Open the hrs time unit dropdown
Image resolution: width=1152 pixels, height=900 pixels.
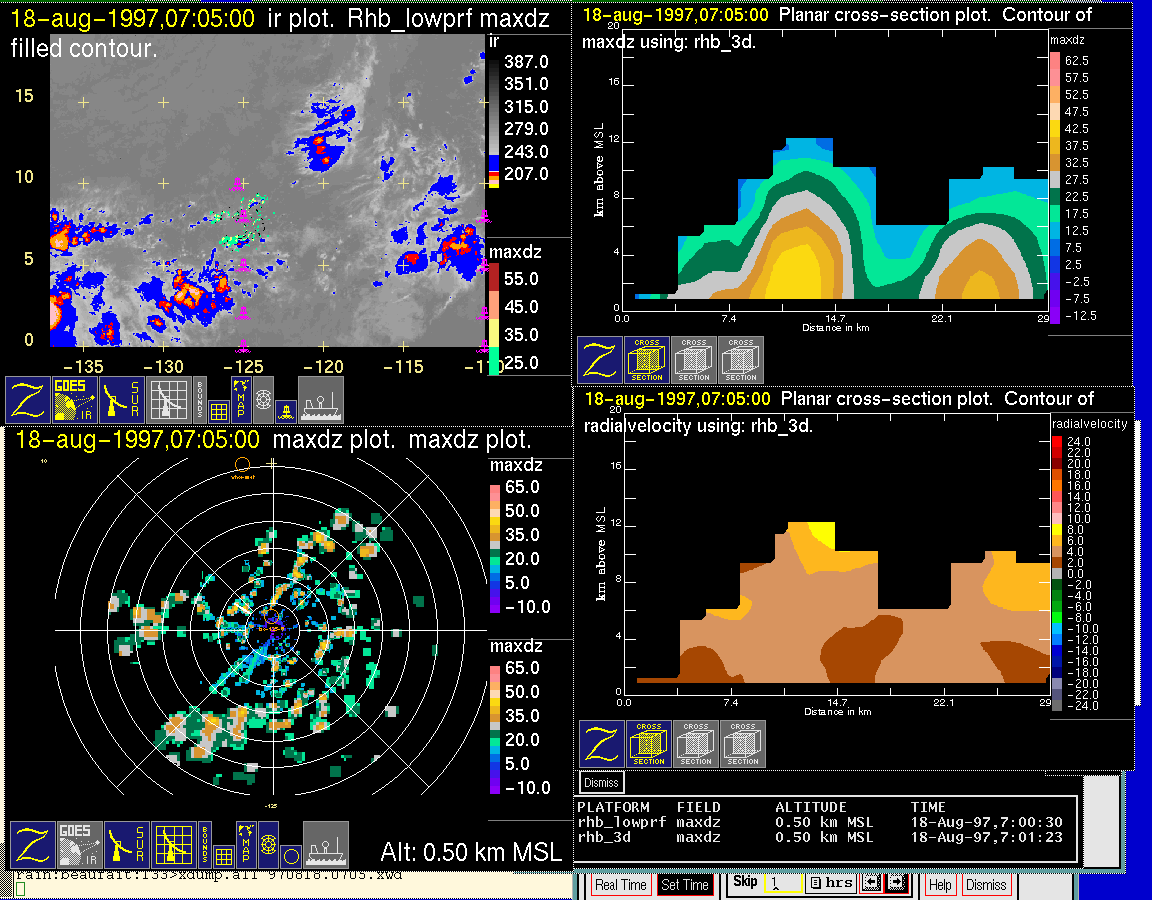829,884
